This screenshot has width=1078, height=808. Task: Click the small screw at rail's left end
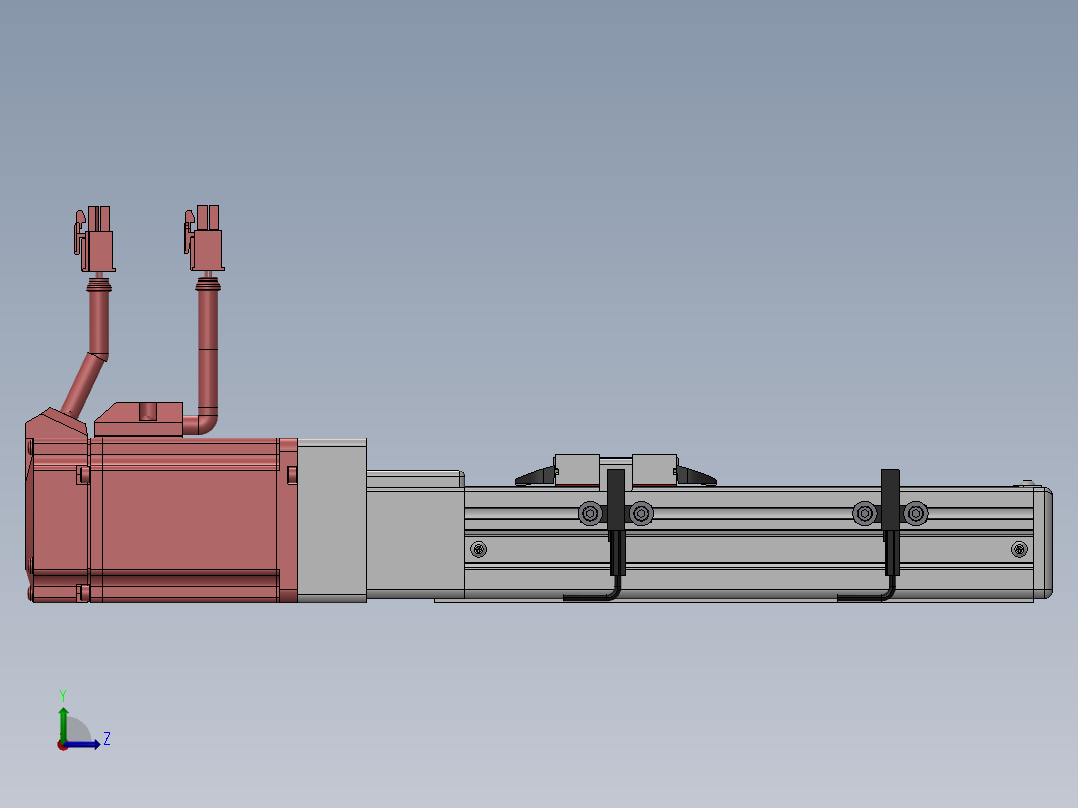480,549
